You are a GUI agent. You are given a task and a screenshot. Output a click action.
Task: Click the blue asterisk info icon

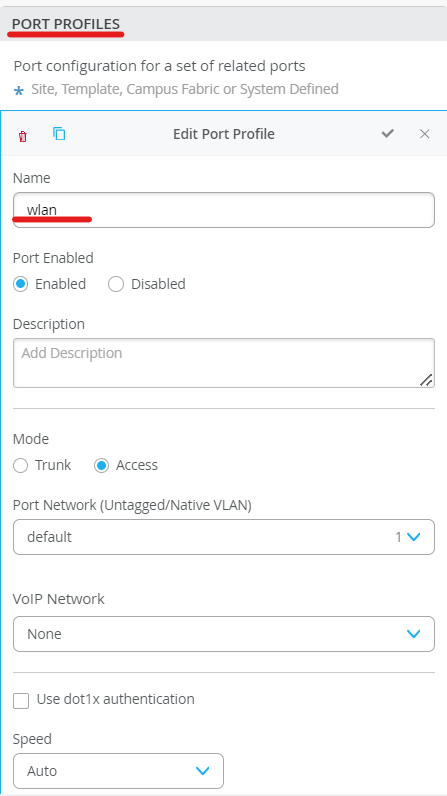point(19,91)
